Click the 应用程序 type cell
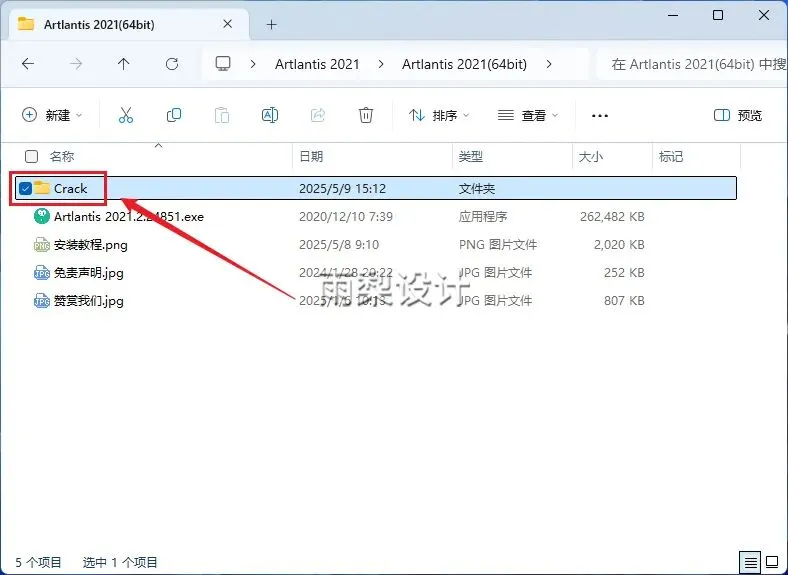Image resolution: width=788 pixels, height=575 pixels. point(482,217)
